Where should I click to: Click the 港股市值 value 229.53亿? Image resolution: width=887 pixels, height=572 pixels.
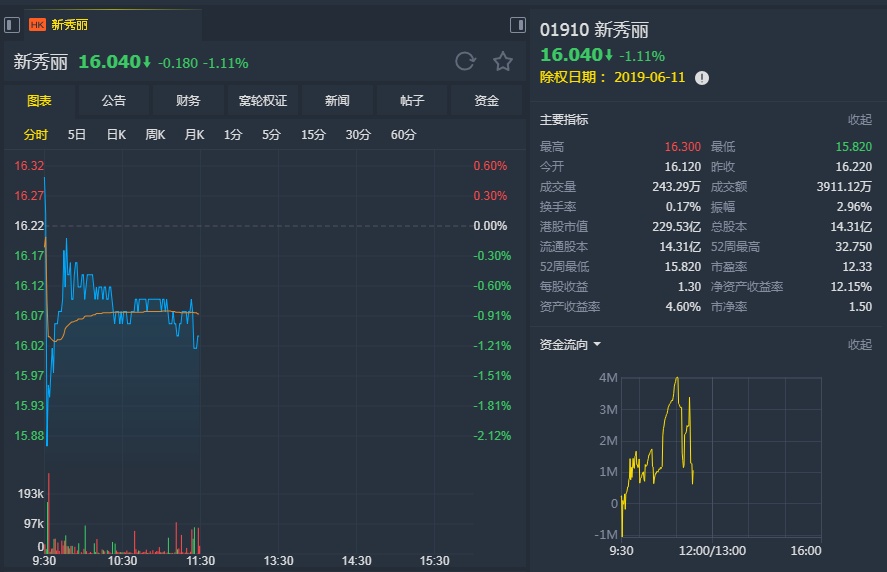pyautogui.click(x=677, y=227)
